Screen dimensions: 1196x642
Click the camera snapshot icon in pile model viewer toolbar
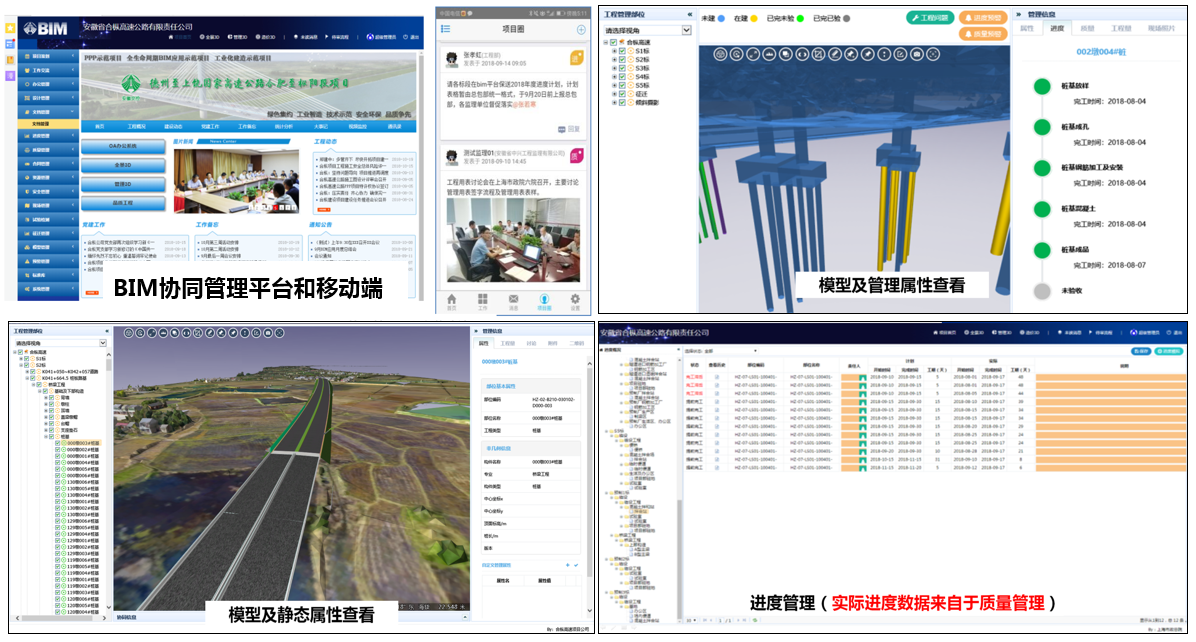click(x=917, y=54)
